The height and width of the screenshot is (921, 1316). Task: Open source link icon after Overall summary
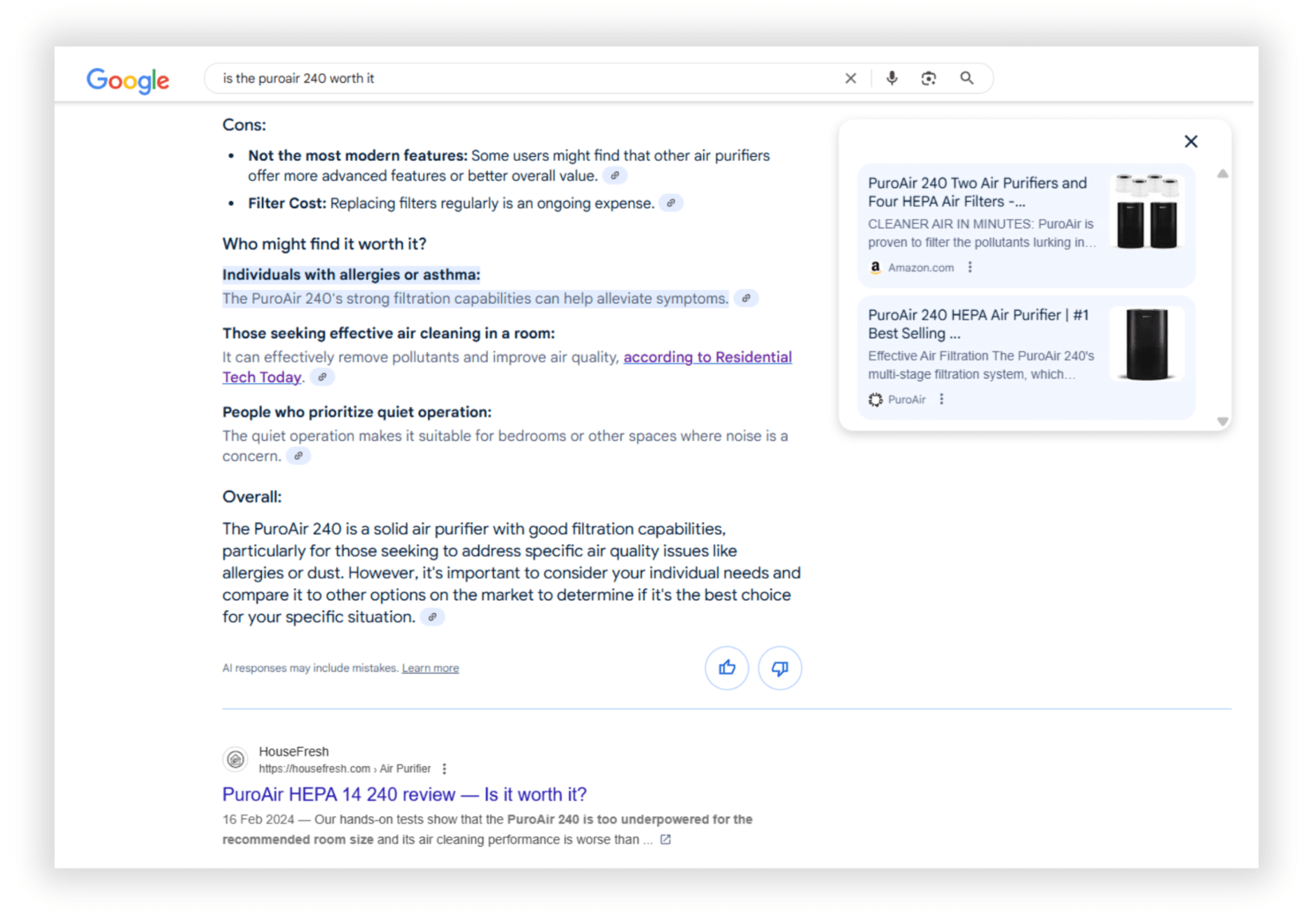433,617
